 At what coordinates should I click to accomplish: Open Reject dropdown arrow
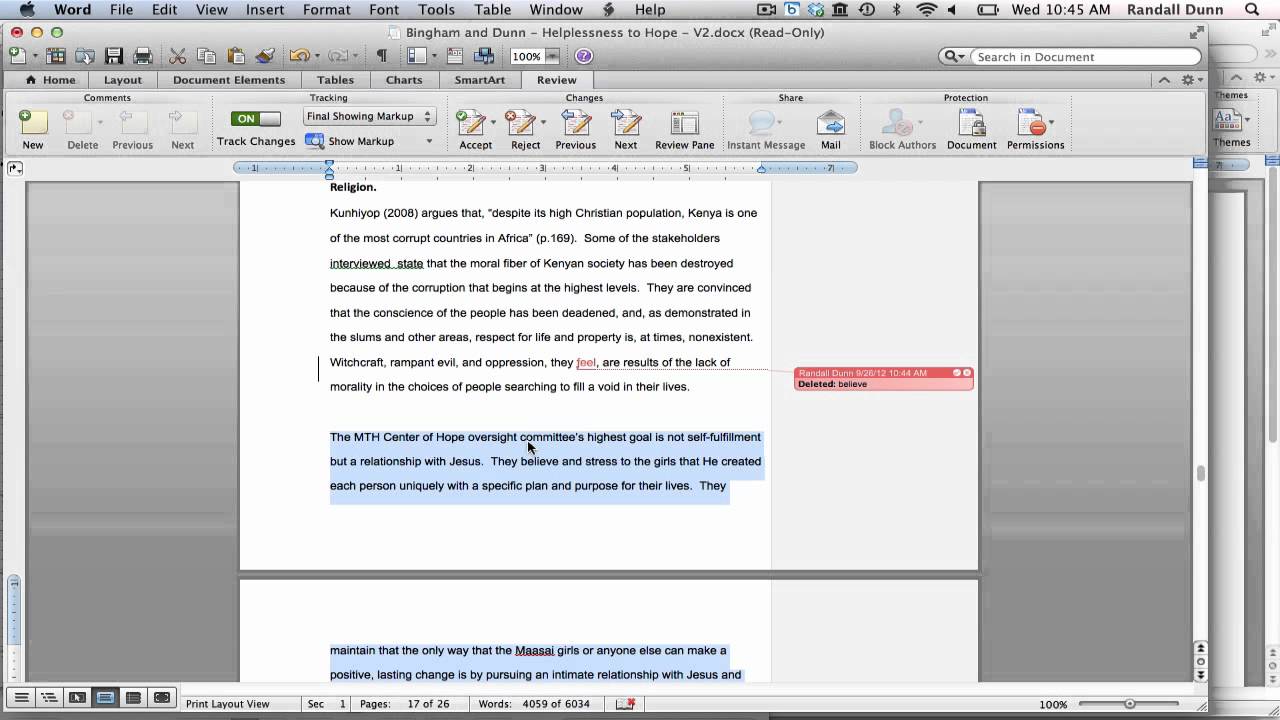point(543,122)
